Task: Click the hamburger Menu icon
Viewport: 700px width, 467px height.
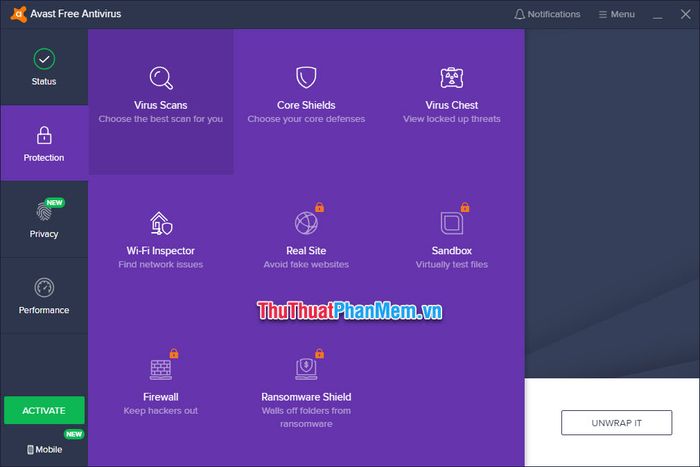Action: tap(603, 14)
